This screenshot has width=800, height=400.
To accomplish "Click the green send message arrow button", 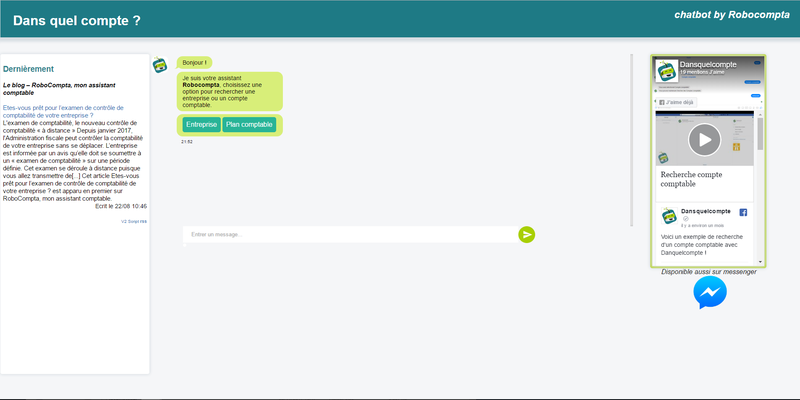I will 527,234.
